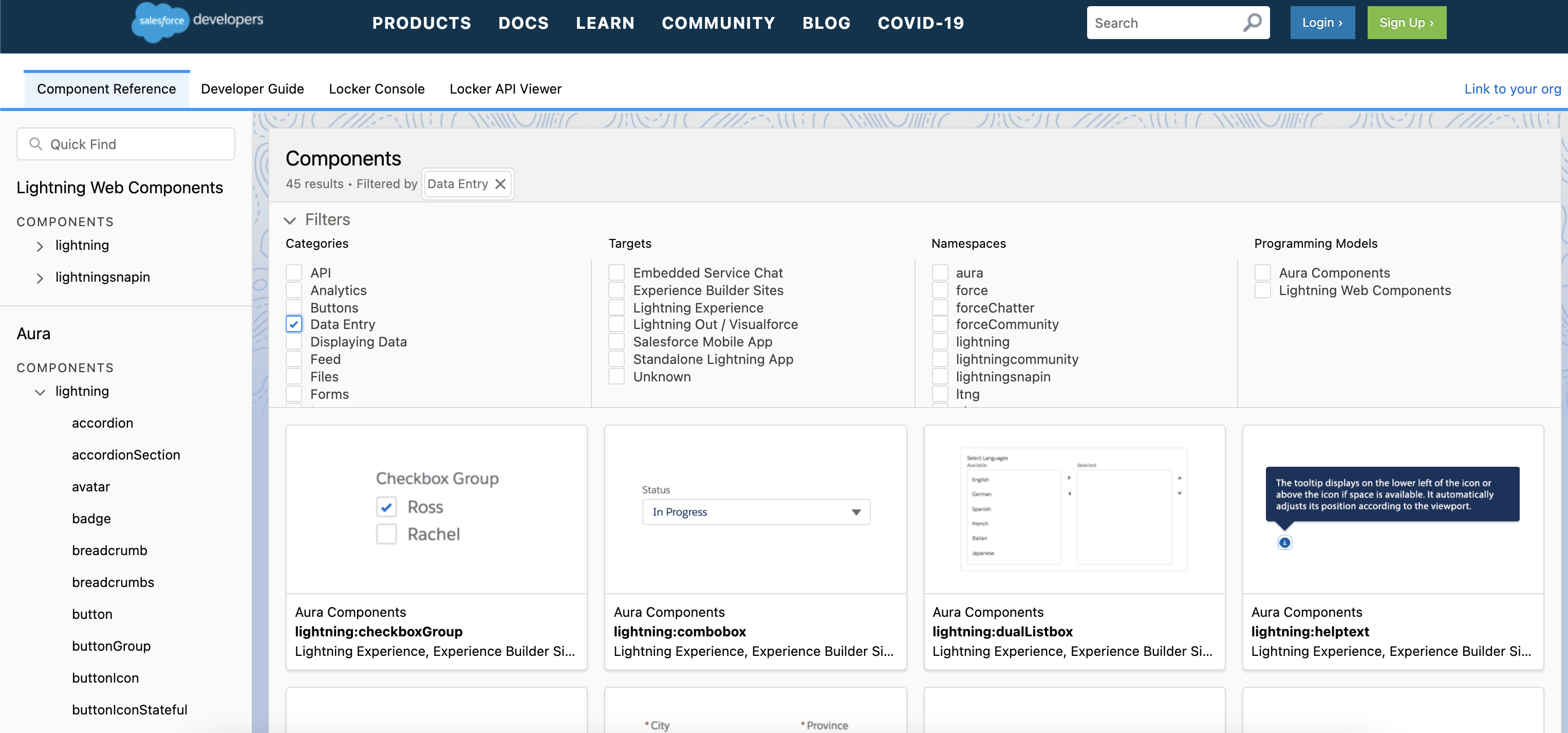Check Experience Builder Sites target
This screenshot has width=1568, height=733.
pos(617,290)
